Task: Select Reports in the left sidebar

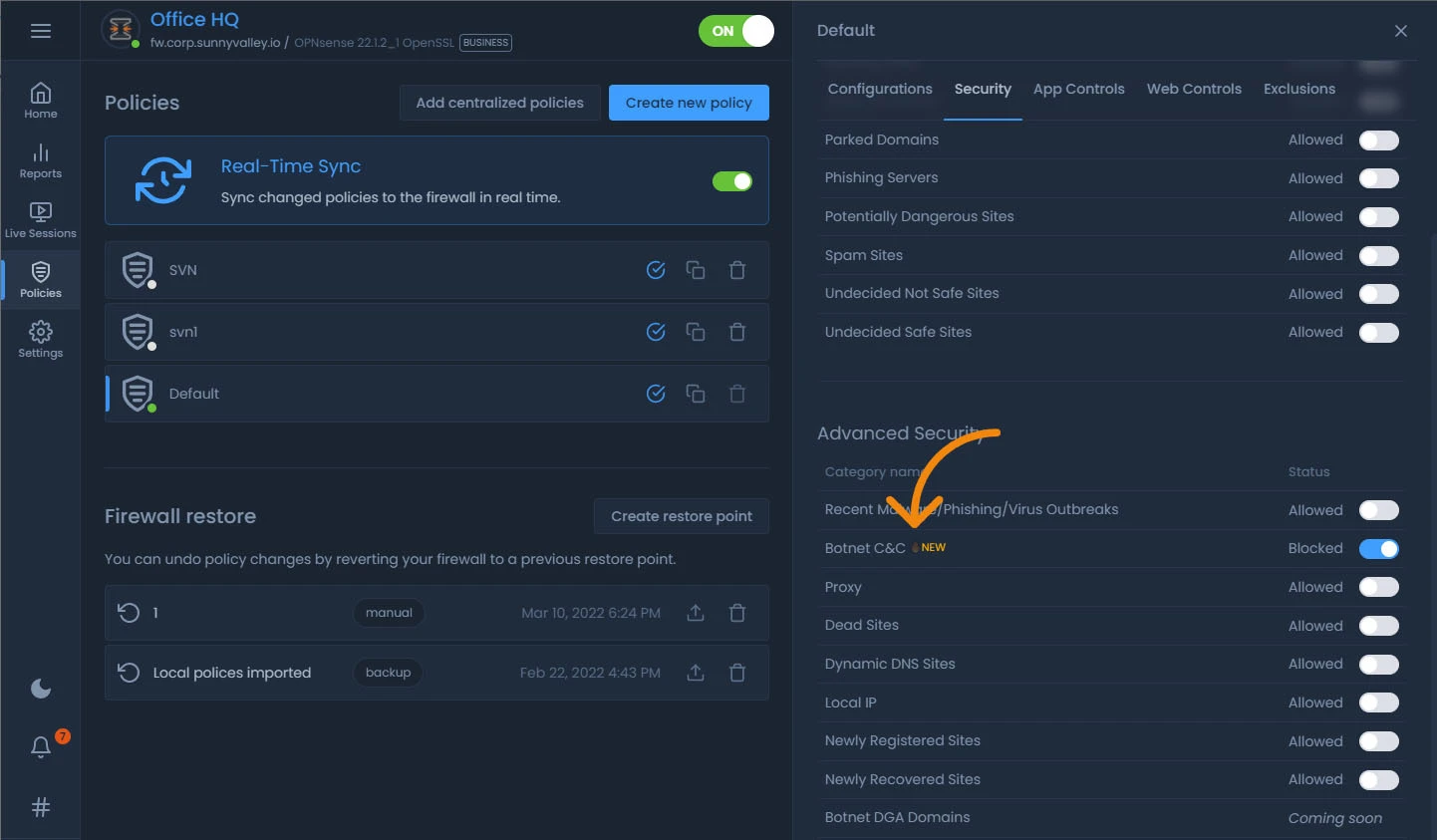Action: [x=40, y=159]
